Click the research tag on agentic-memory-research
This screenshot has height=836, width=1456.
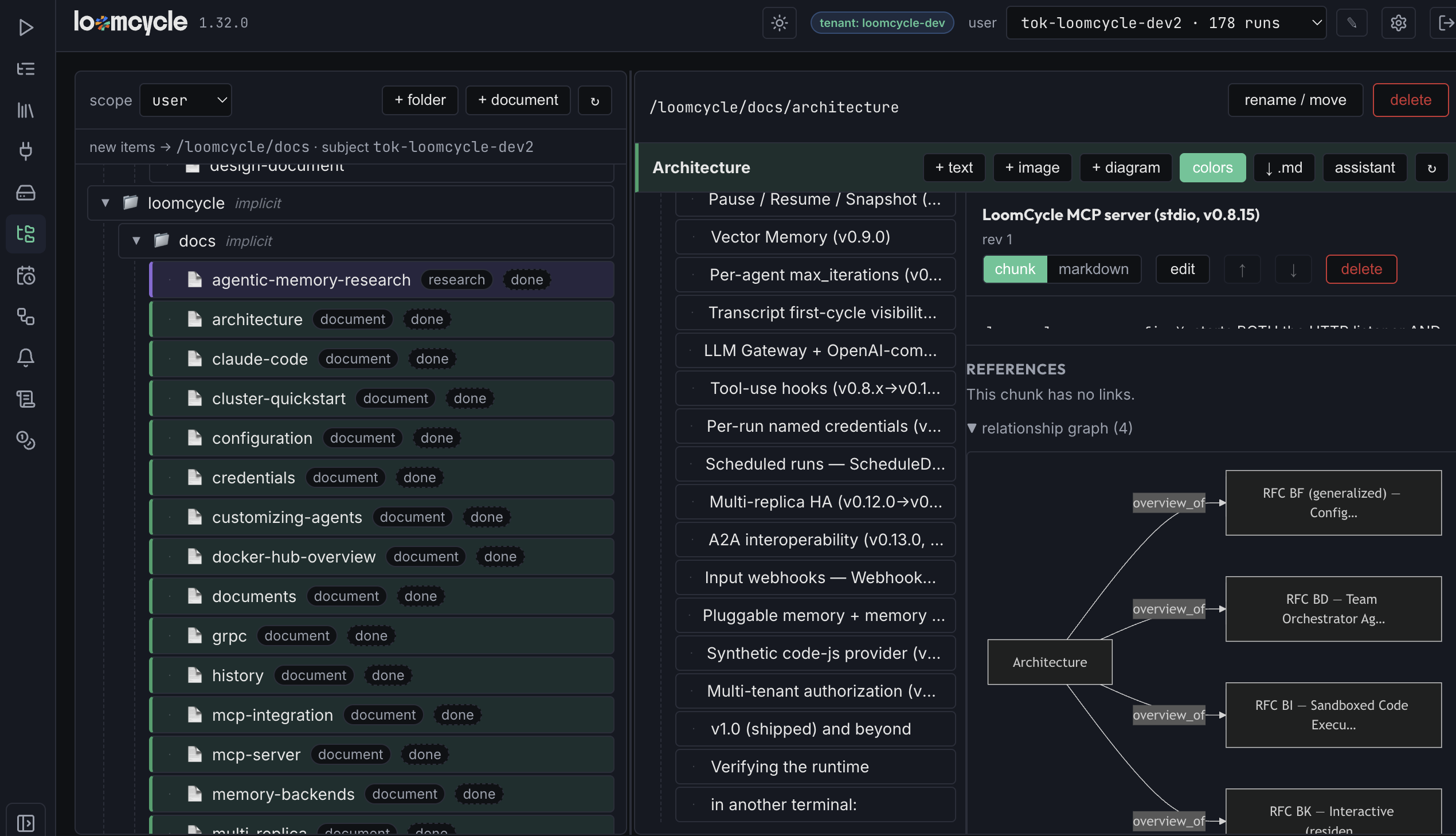click(456, 280)
